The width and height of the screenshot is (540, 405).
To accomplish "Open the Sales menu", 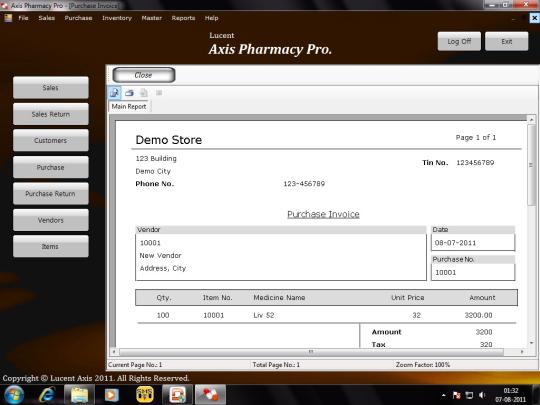I will 46,18.
